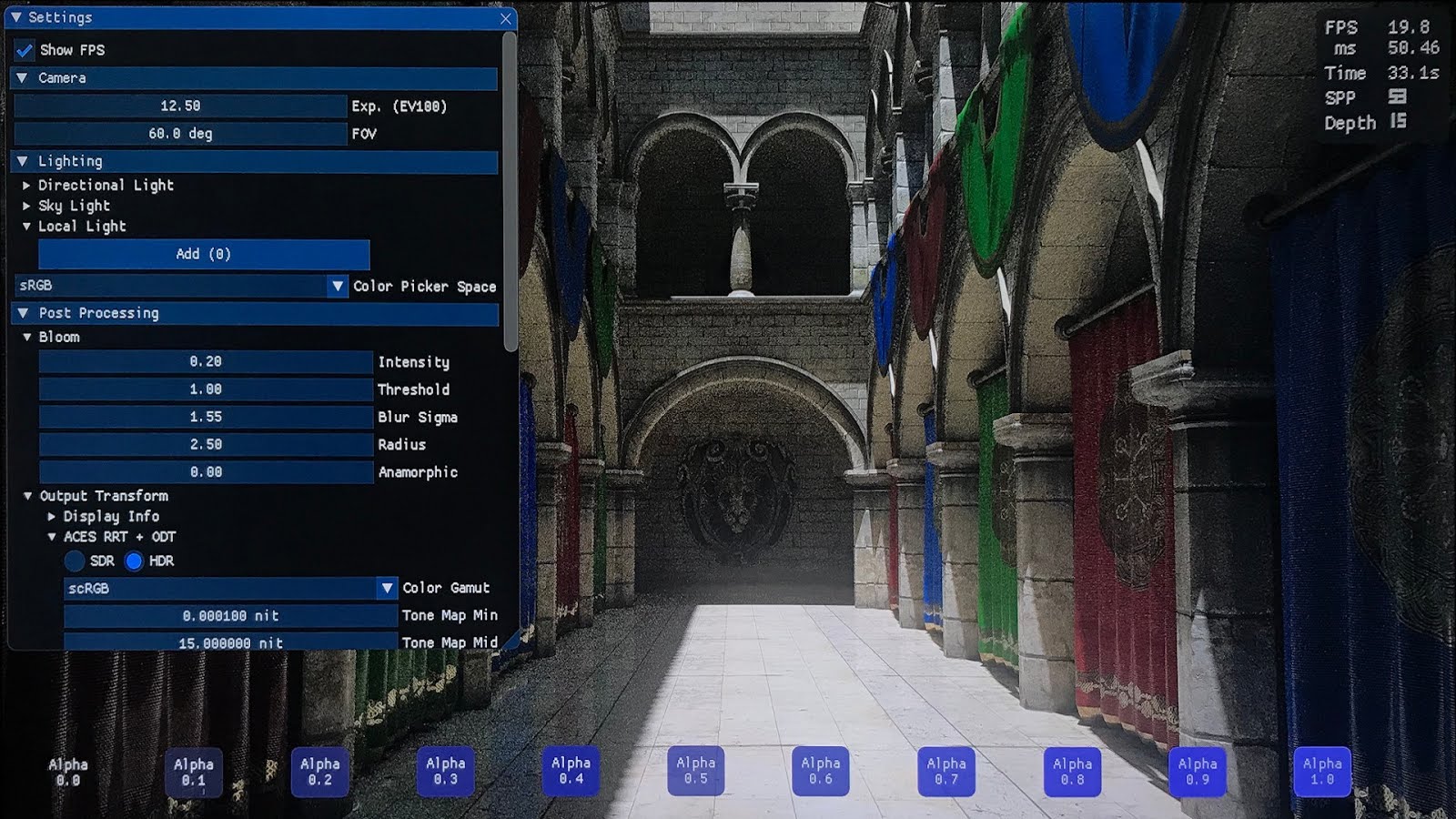Select the HDR radio button
Viewport: 1456px width, 819px height.
tap(134, 561)
